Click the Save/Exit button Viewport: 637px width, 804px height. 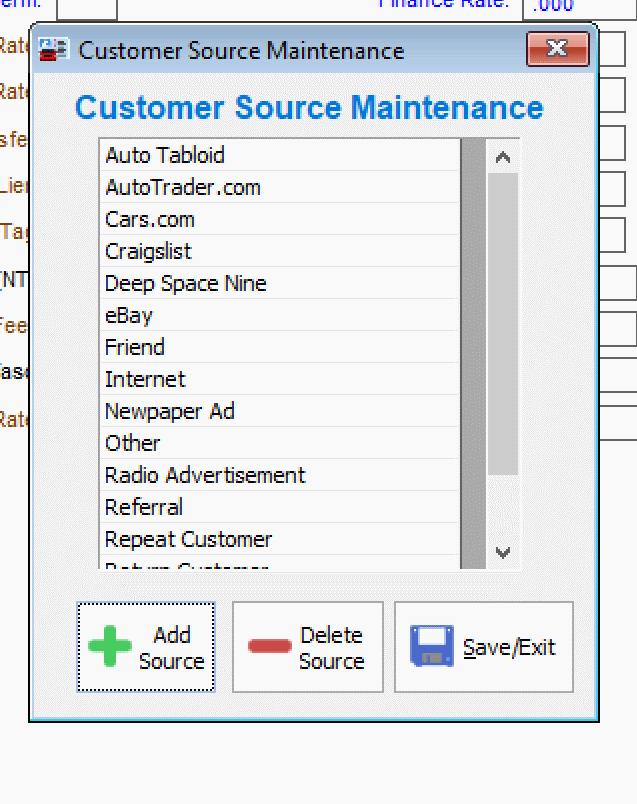[x=484, y=647]
